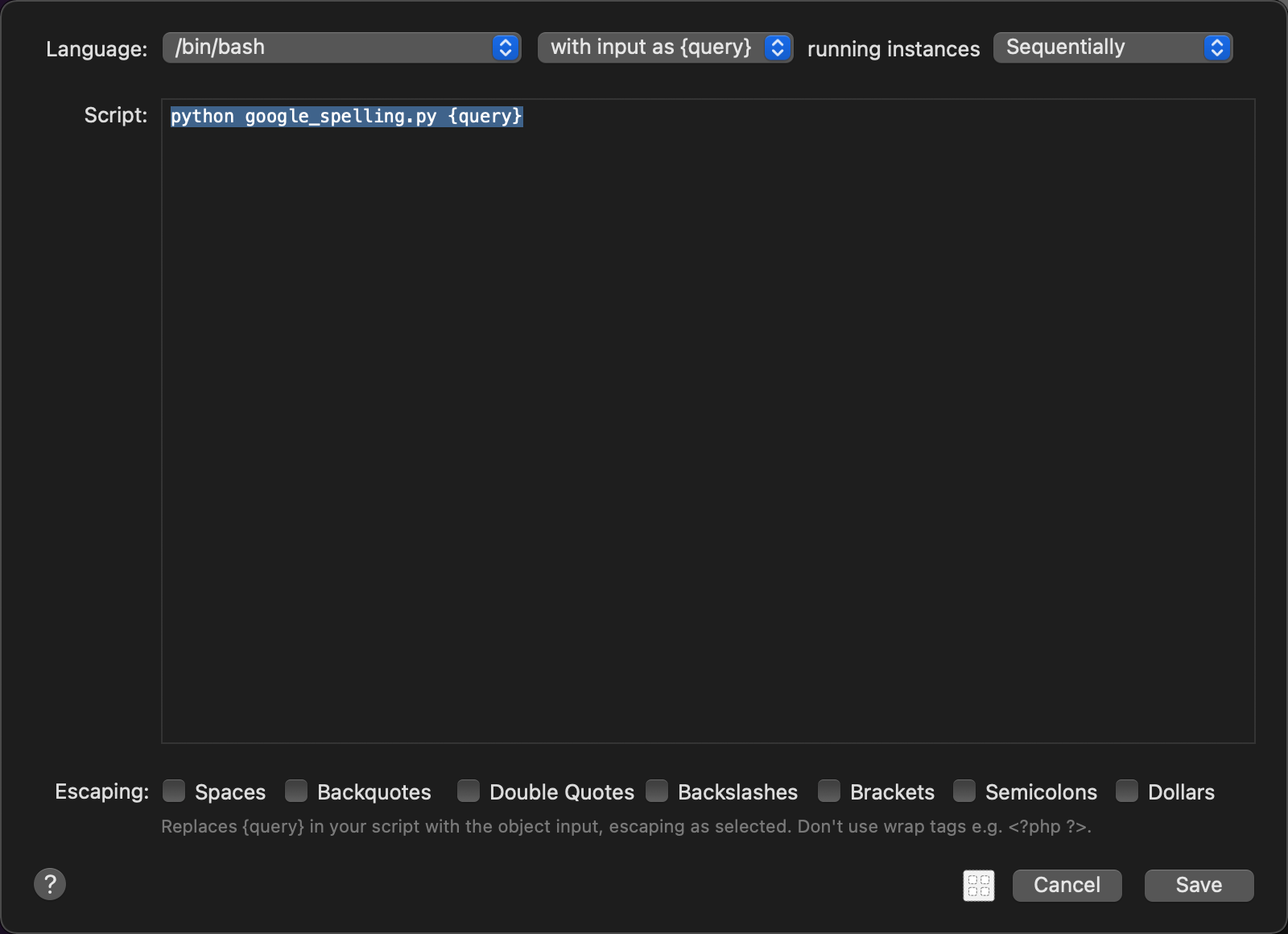Screen dimensions: 1288x934
Task: Click the Cancel button
Action: (1067, 886)
